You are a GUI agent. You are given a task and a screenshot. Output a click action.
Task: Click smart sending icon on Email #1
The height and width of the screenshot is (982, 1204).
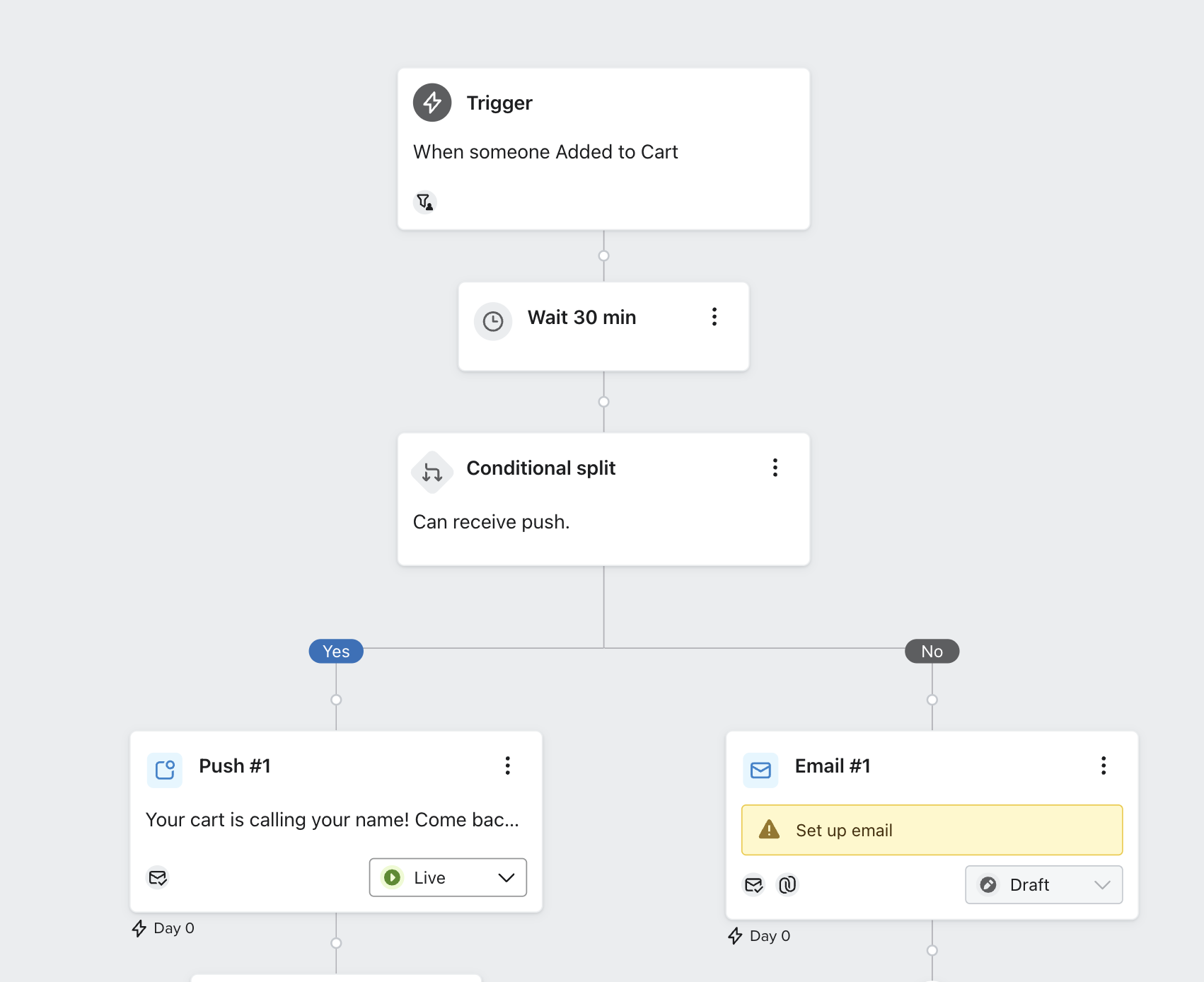click(754, 885)
